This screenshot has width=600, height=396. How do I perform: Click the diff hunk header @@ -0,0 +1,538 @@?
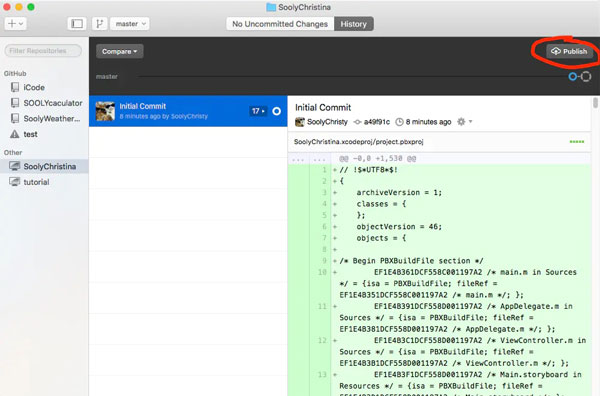[377, 158]
